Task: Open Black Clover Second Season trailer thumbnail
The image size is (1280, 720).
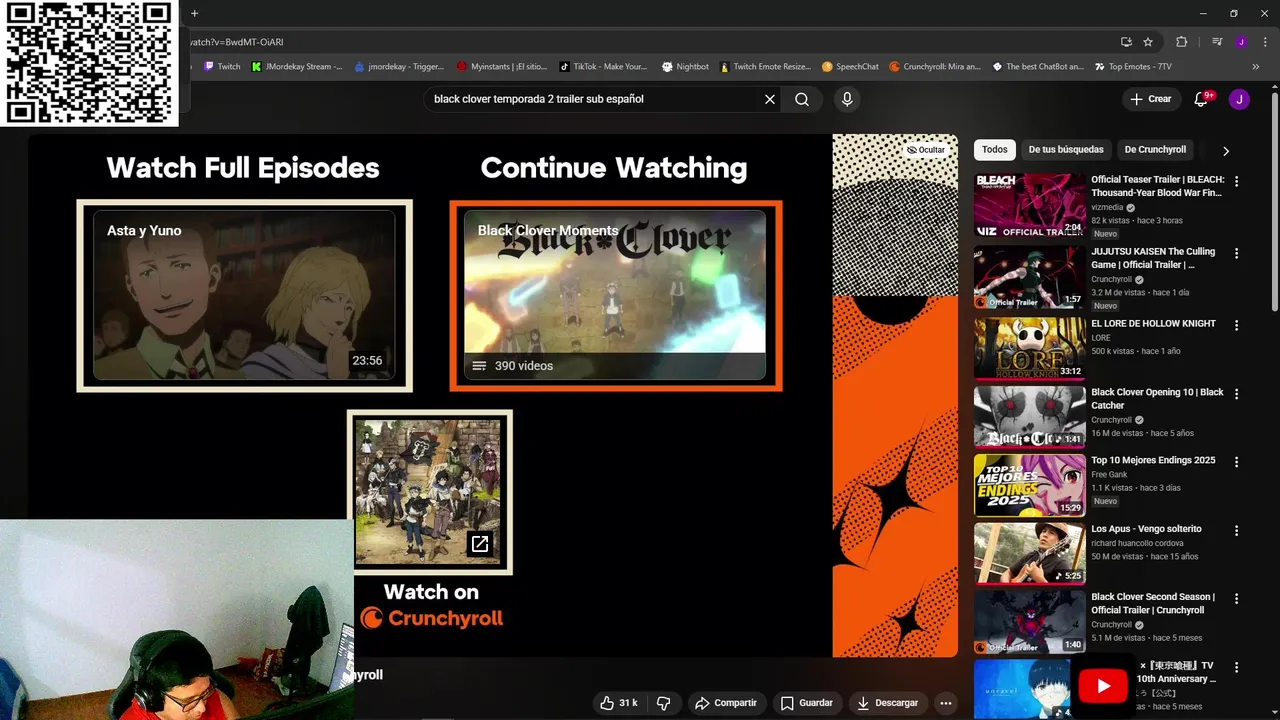Action: [1029, 622]
